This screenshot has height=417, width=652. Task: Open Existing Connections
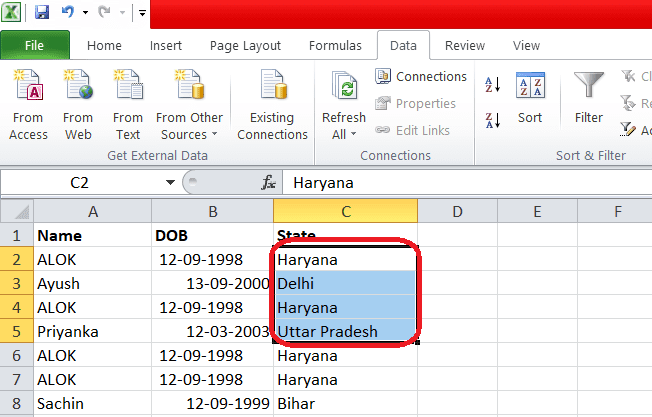pyautogui.click(x=272, y=105)
